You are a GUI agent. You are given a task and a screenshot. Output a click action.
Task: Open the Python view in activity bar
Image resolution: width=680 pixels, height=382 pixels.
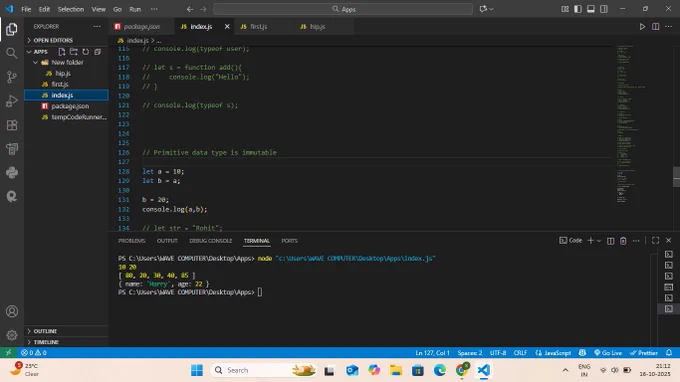(x=12, y=173)
